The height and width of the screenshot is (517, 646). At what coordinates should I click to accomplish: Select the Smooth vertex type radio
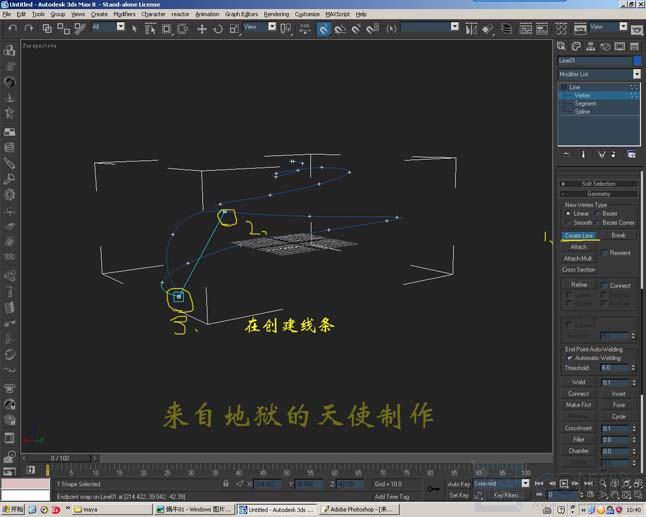[568, 223]
